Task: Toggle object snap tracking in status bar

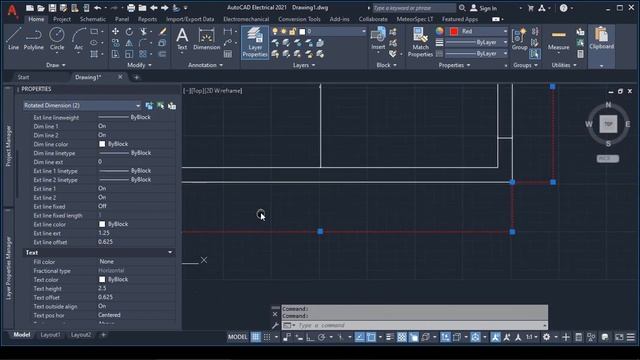Action: click(360, 337)
